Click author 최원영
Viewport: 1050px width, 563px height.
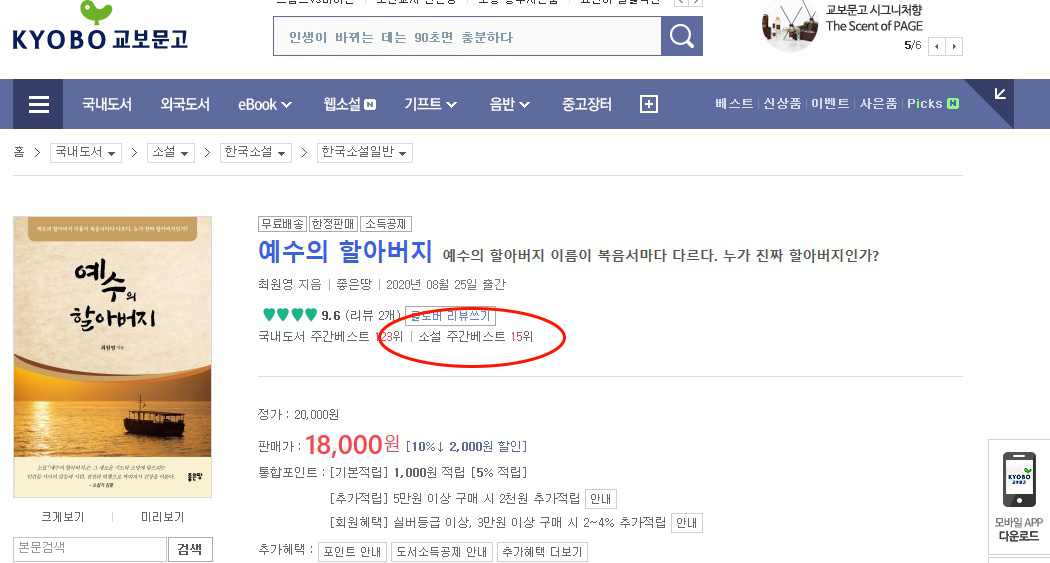click(275, 285)
